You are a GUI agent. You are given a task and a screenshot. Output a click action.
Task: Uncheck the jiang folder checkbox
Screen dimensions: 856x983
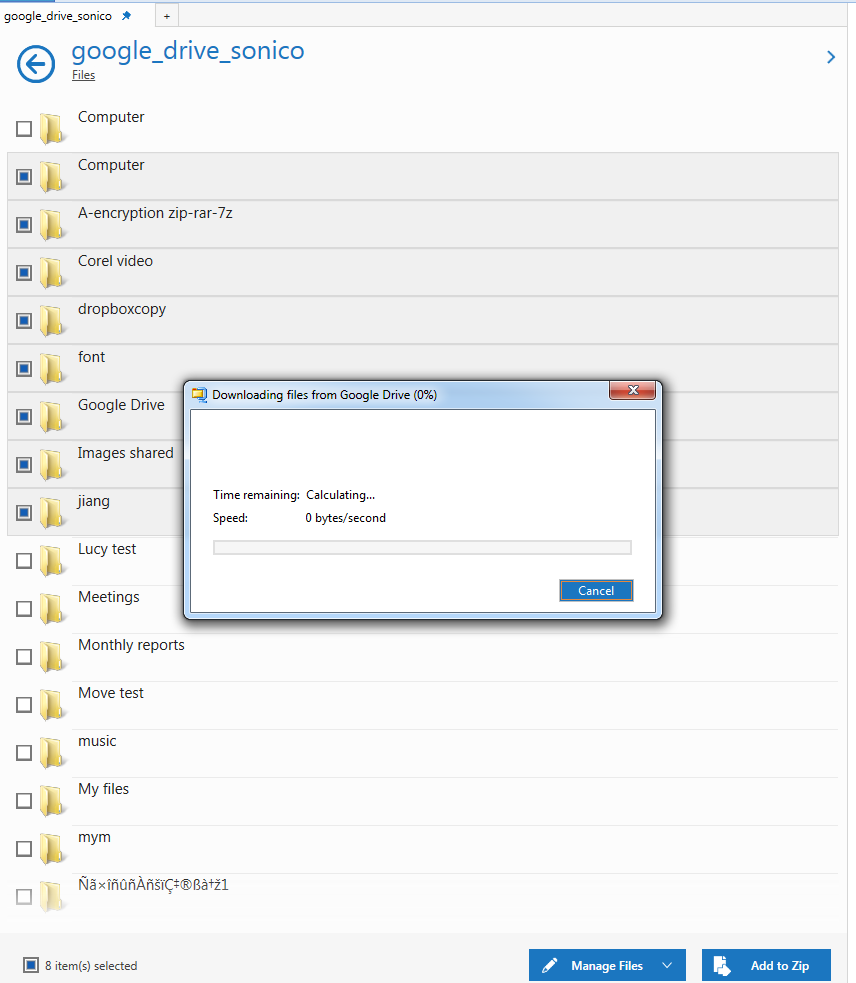[24, 512]
